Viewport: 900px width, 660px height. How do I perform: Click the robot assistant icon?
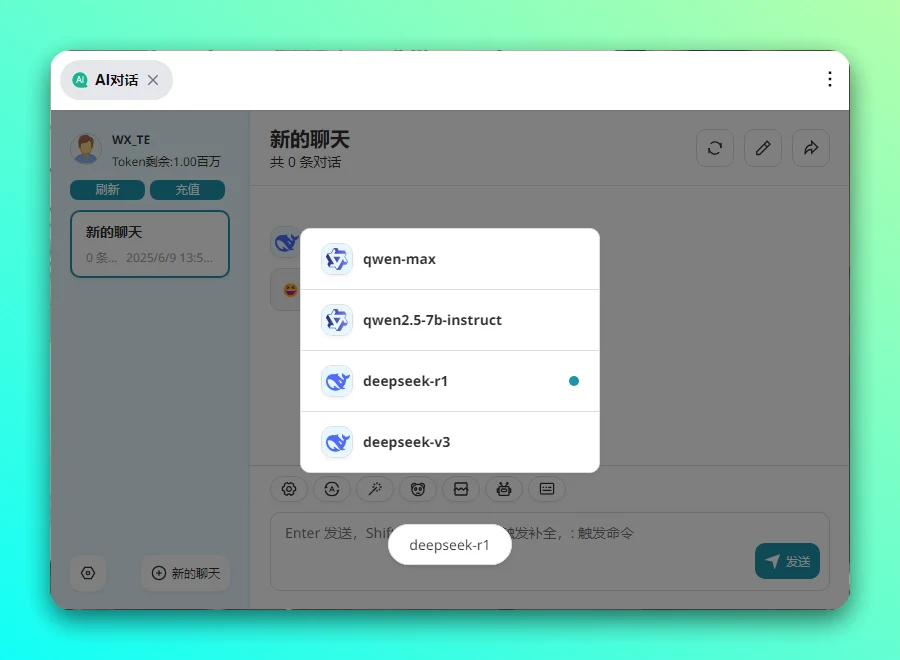coord(504,489)
